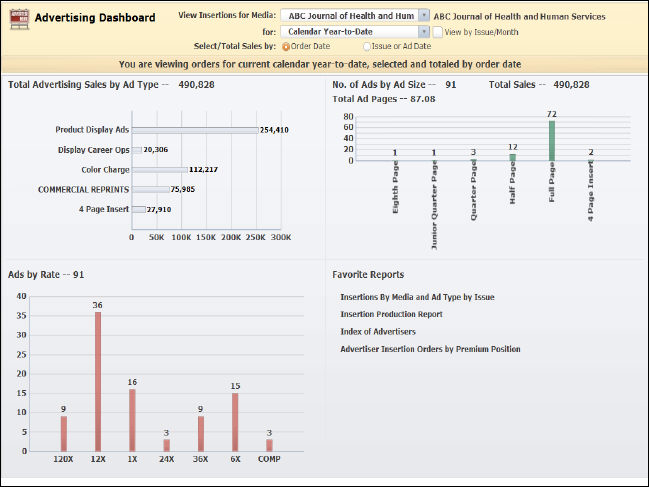This screenshot has height=487, width=649.
Task: Click the Advertising Dashboard logo icon
Action: coord(17,18)
